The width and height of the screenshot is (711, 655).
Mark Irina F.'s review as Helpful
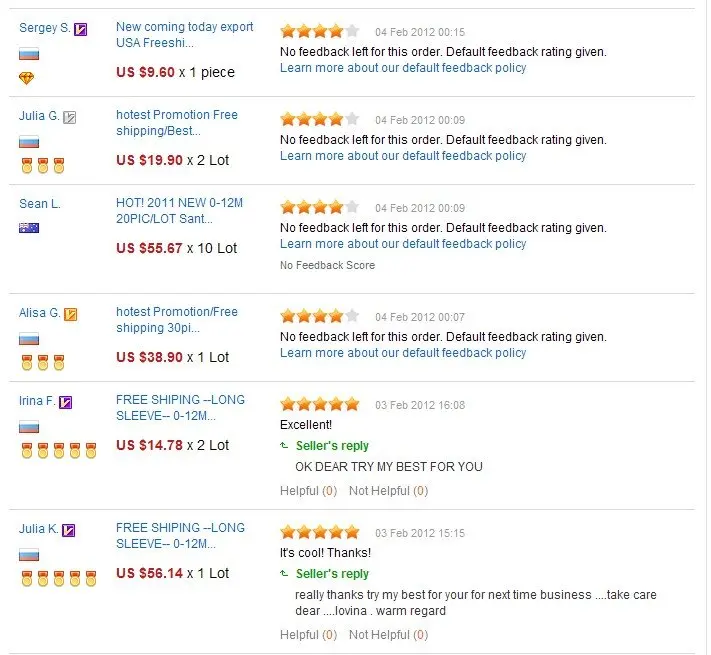coord(308,491)
